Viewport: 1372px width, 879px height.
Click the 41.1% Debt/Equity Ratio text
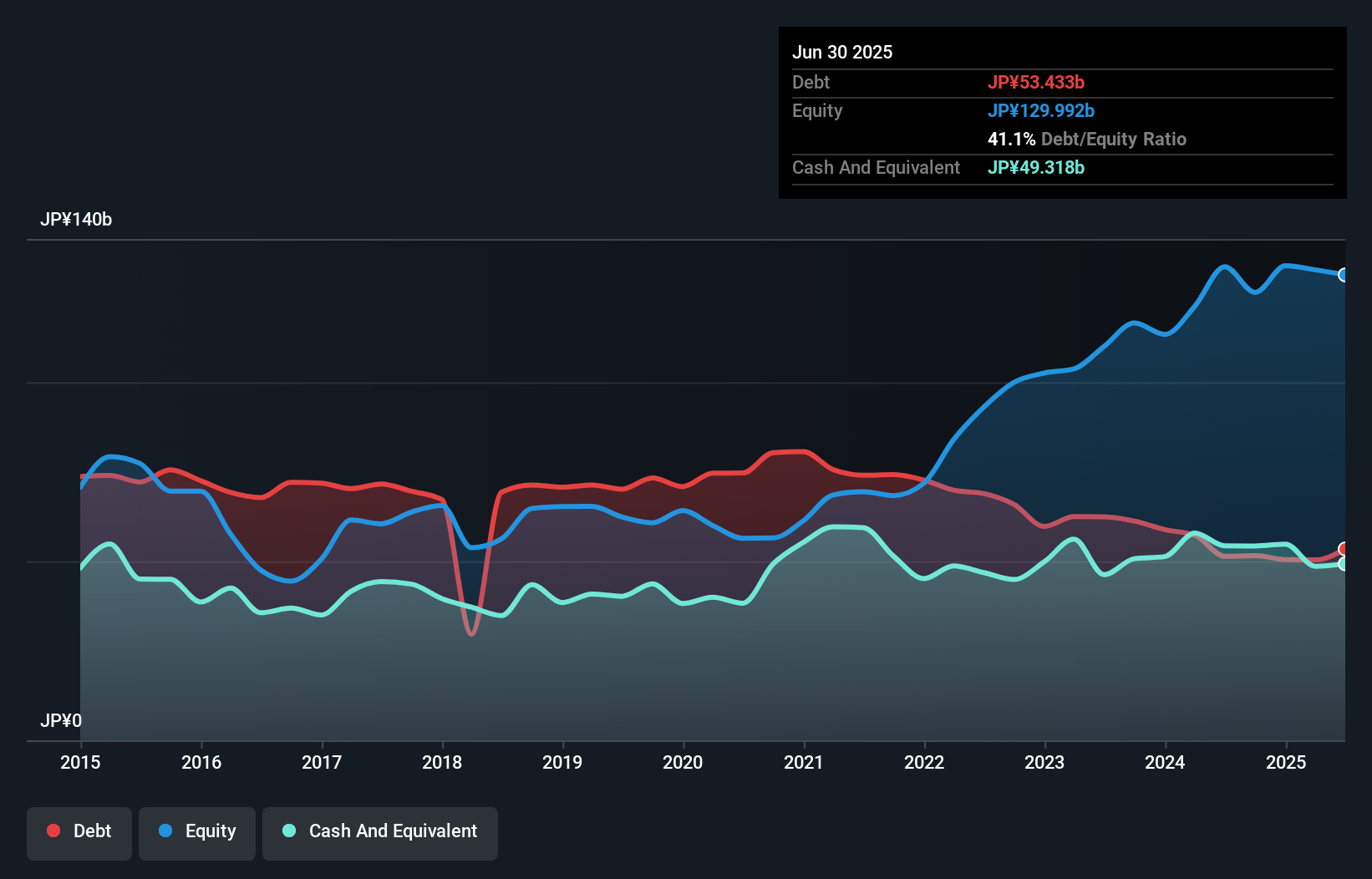(x=1087, y=139)
